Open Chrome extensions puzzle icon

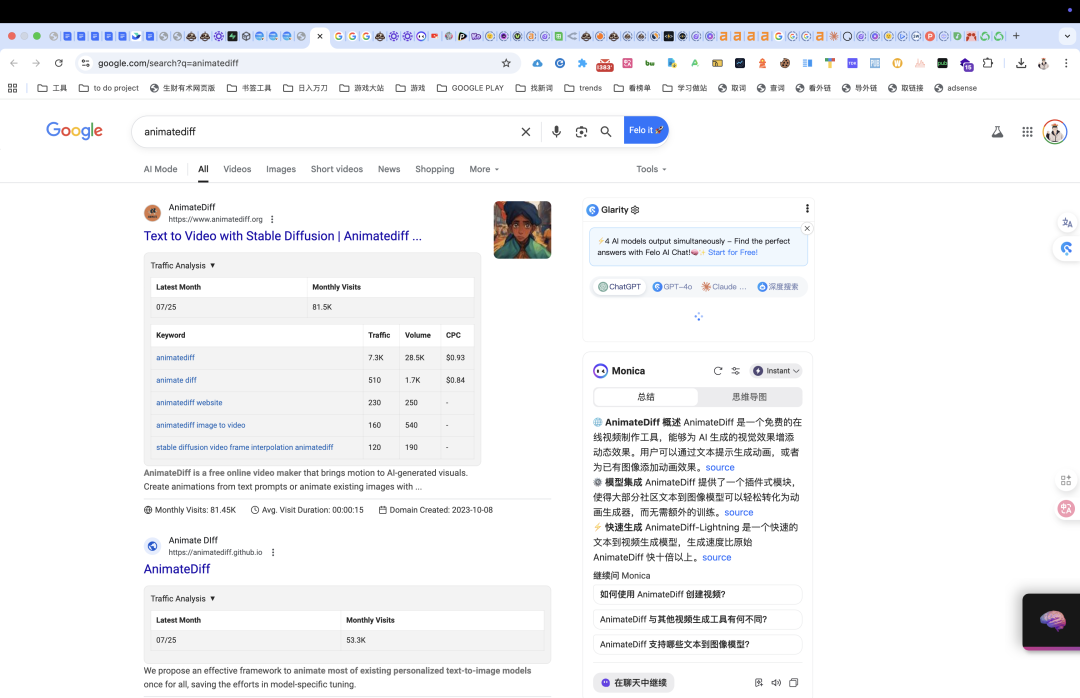pos(988,63)
